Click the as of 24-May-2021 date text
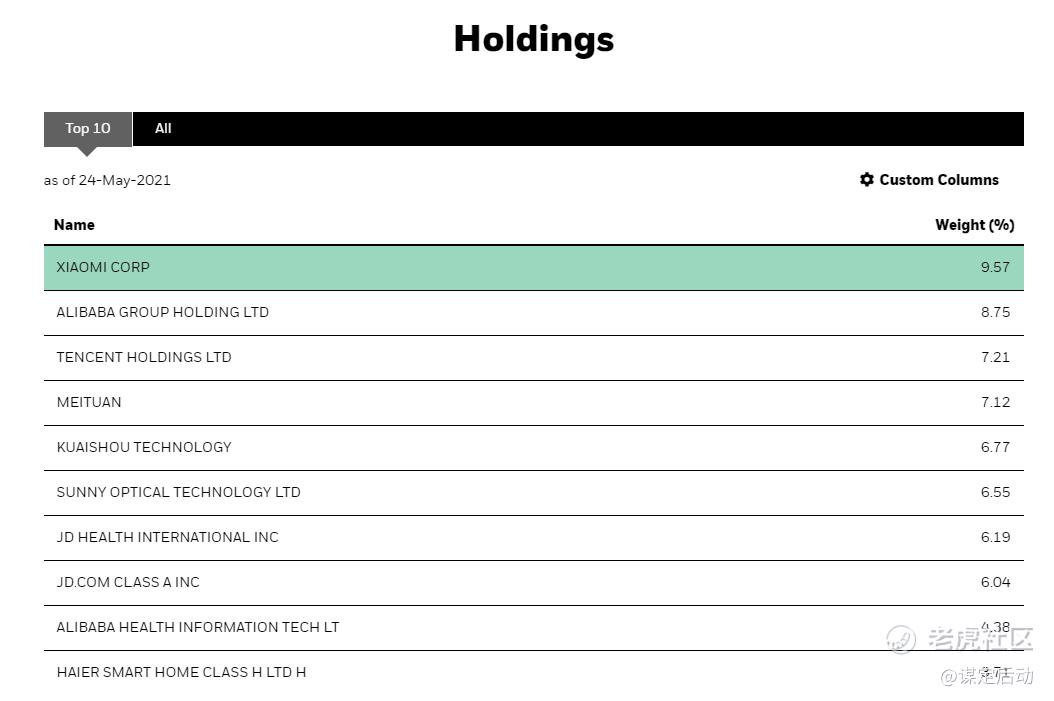The width and height of the screenshot is (1054, 701). pyautogui.click(x=107, y=181)
